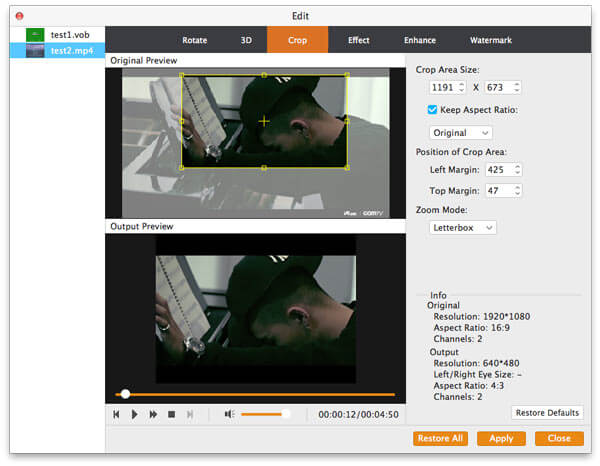Click the crop height stepper arrows
600x466 pixels.
[517, 87]
